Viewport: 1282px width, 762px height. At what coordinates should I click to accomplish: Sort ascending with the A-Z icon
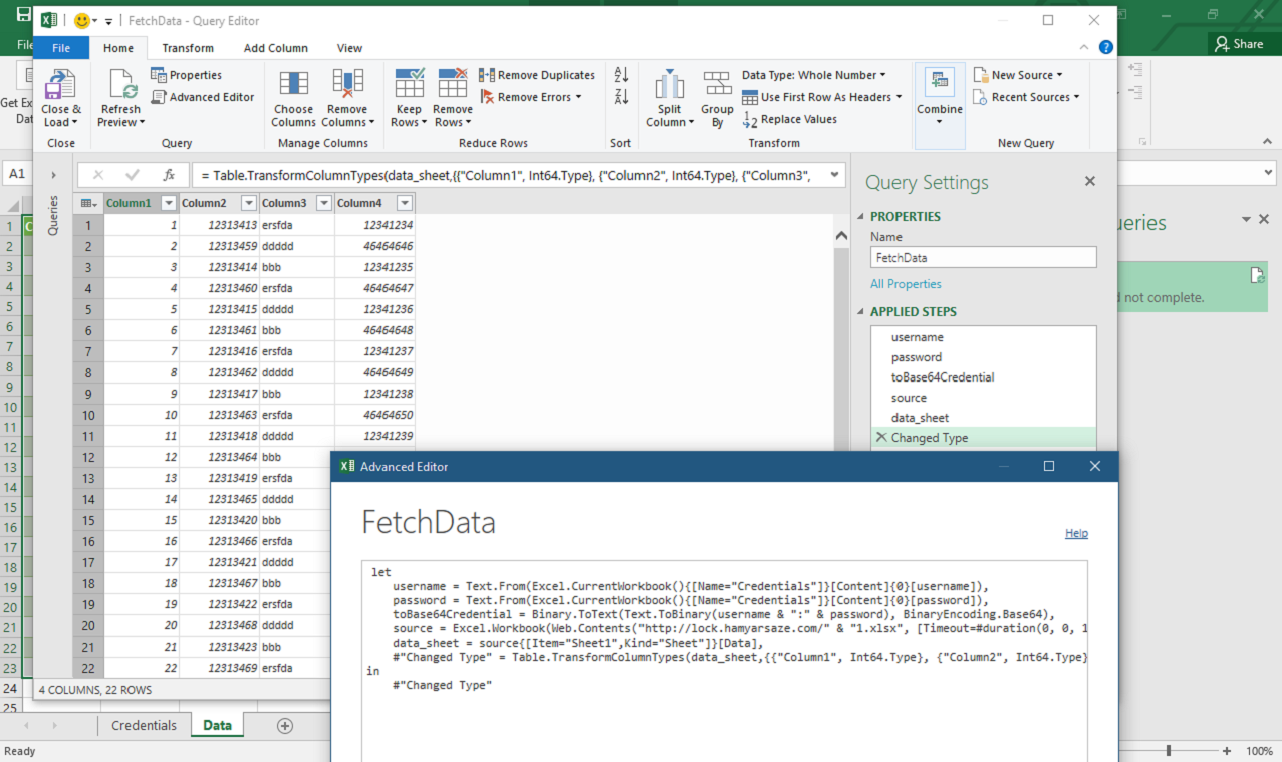pos(621,75)
